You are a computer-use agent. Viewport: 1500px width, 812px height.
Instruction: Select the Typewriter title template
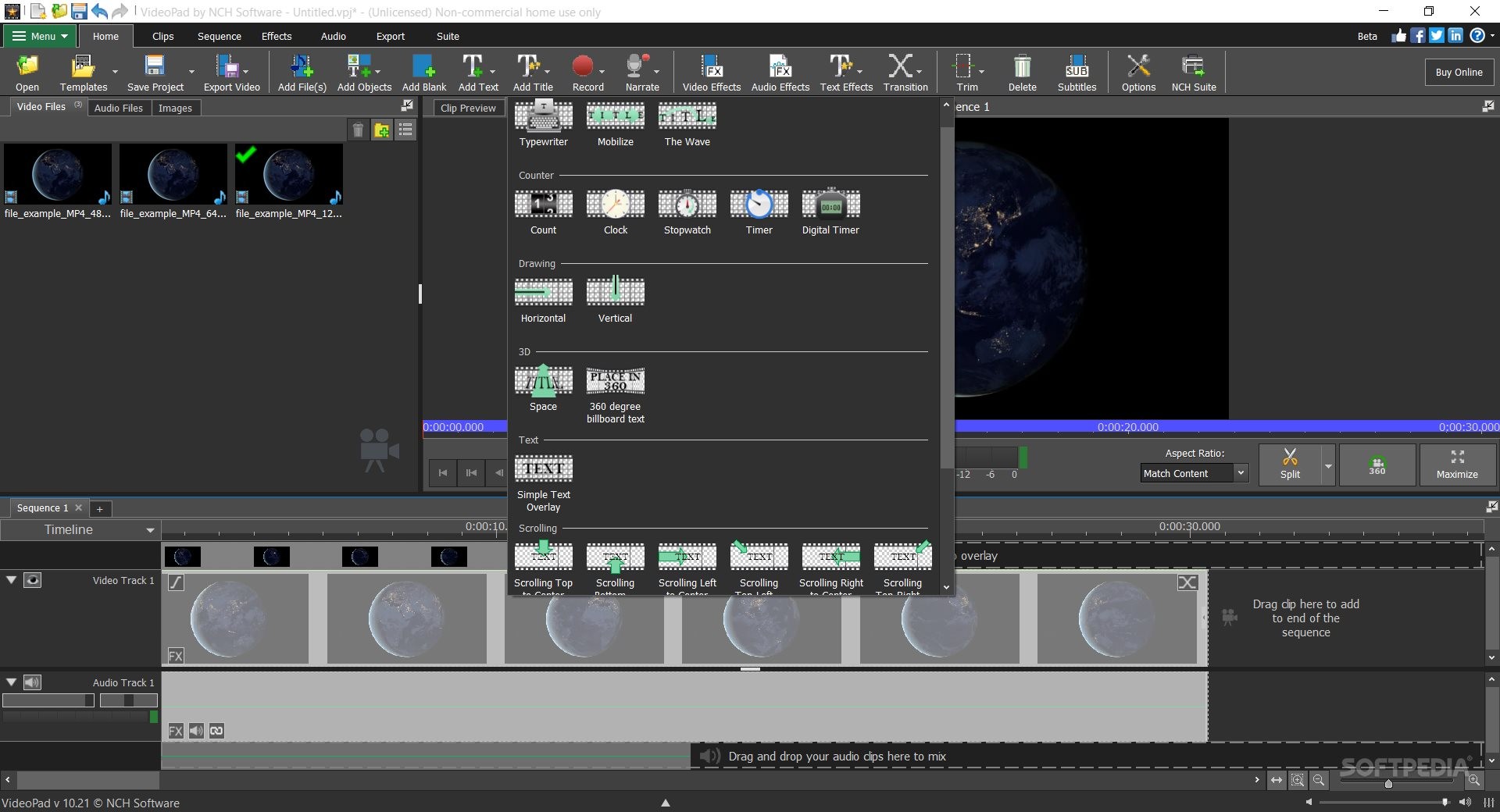[x=543, y=117]
